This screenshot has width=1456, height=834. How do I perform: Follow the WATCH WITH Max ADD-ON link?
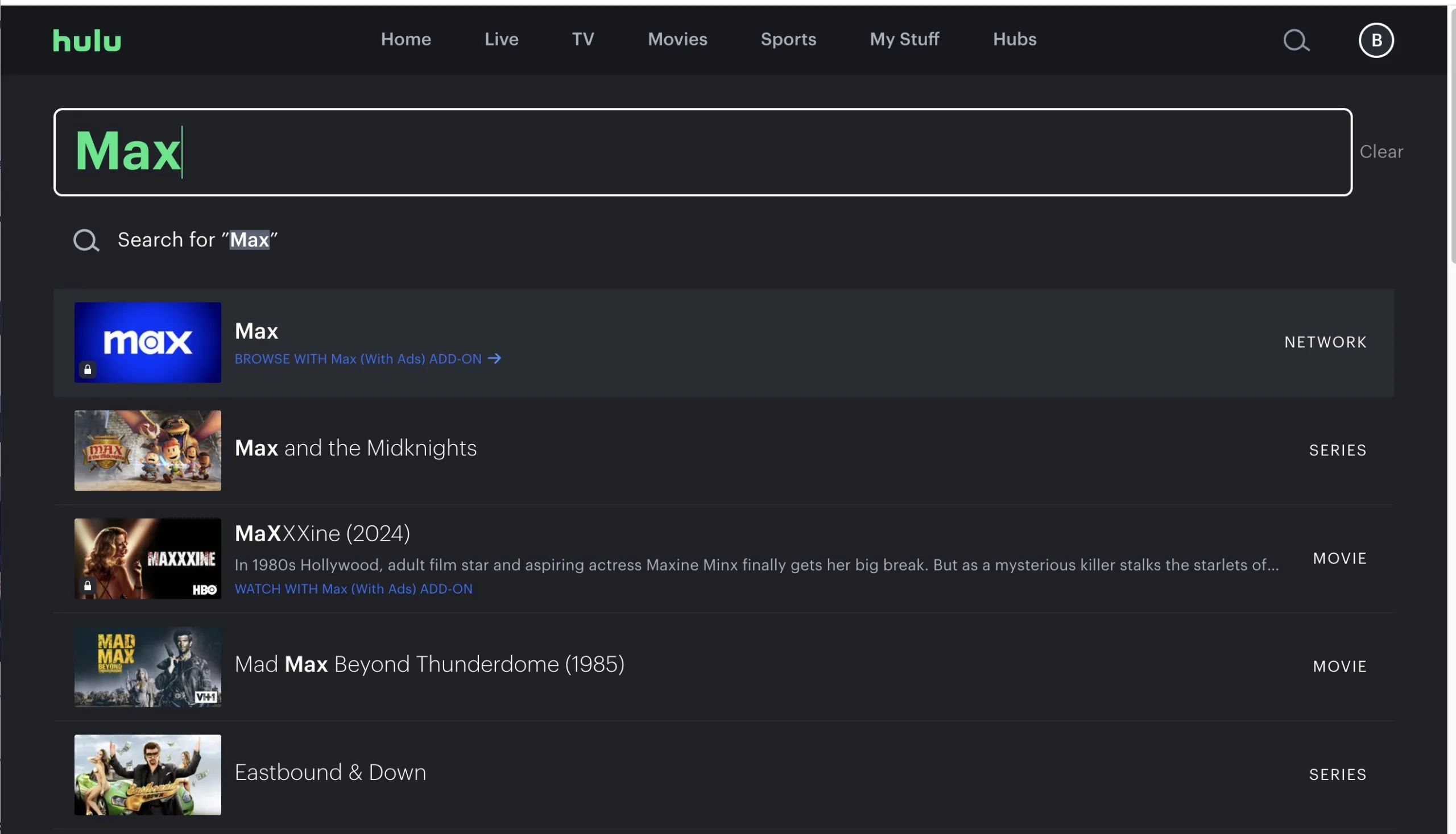coord(354,588)
